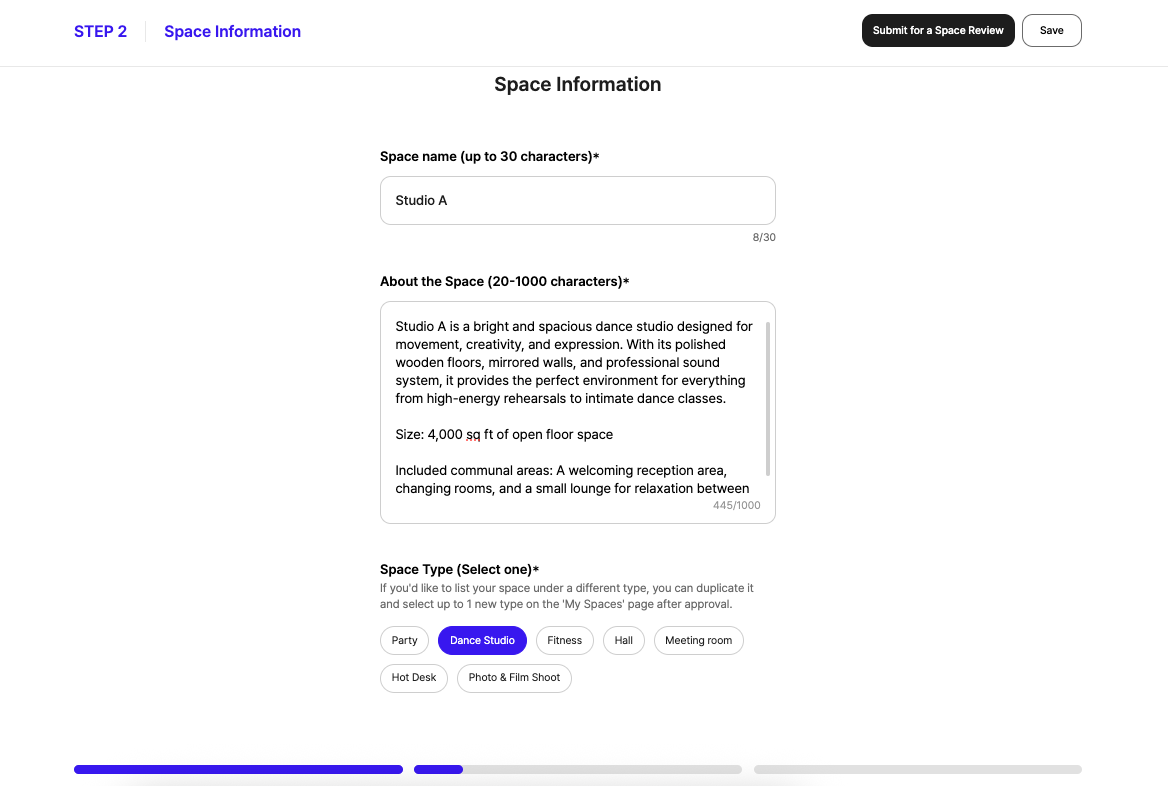Viewport: 1168px width, 786px height.
Task: Click second partially filled progress segment
Action: tap(578, 769)
